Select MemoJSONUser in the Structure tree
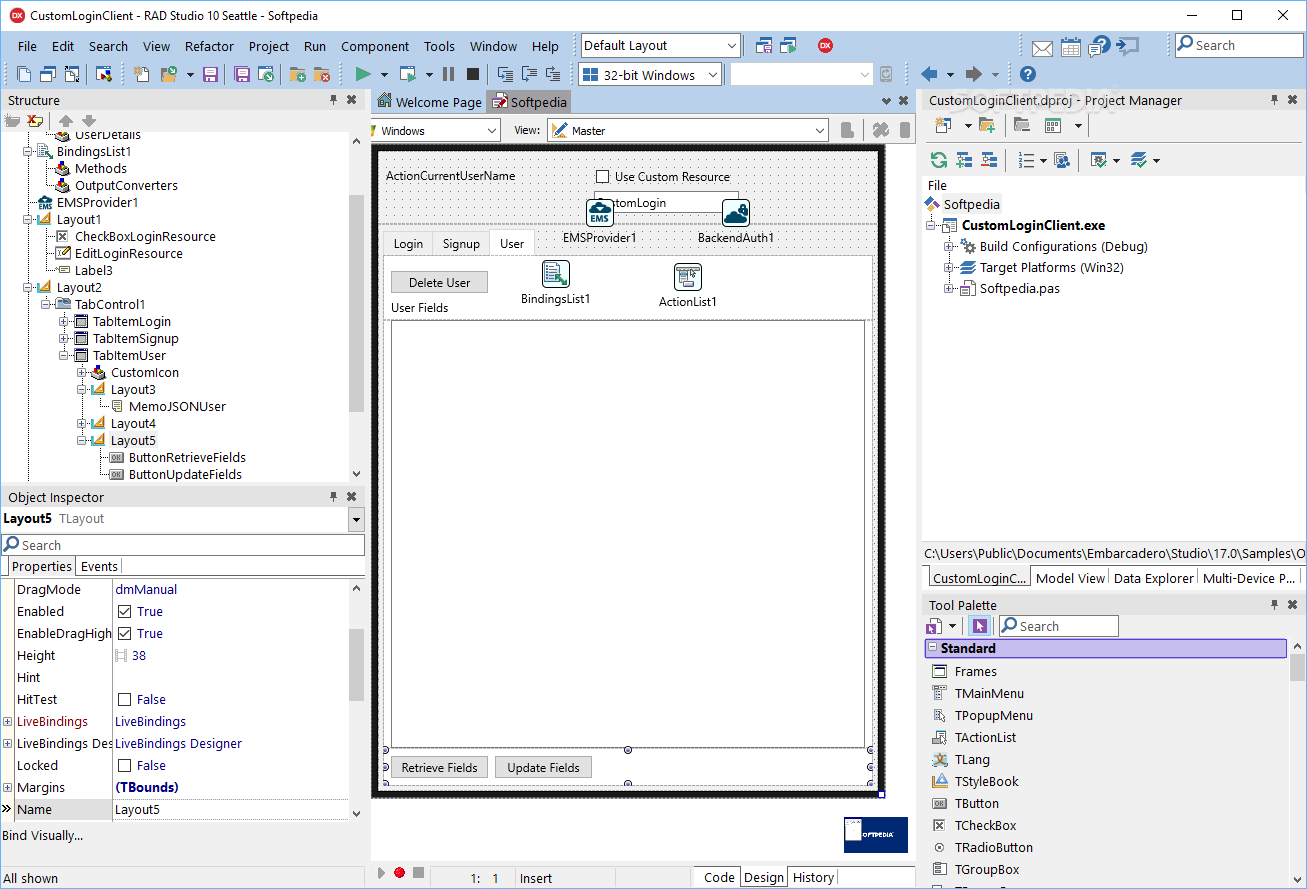This screenshot has width=1307, height=889. click(x=177, y=407)
